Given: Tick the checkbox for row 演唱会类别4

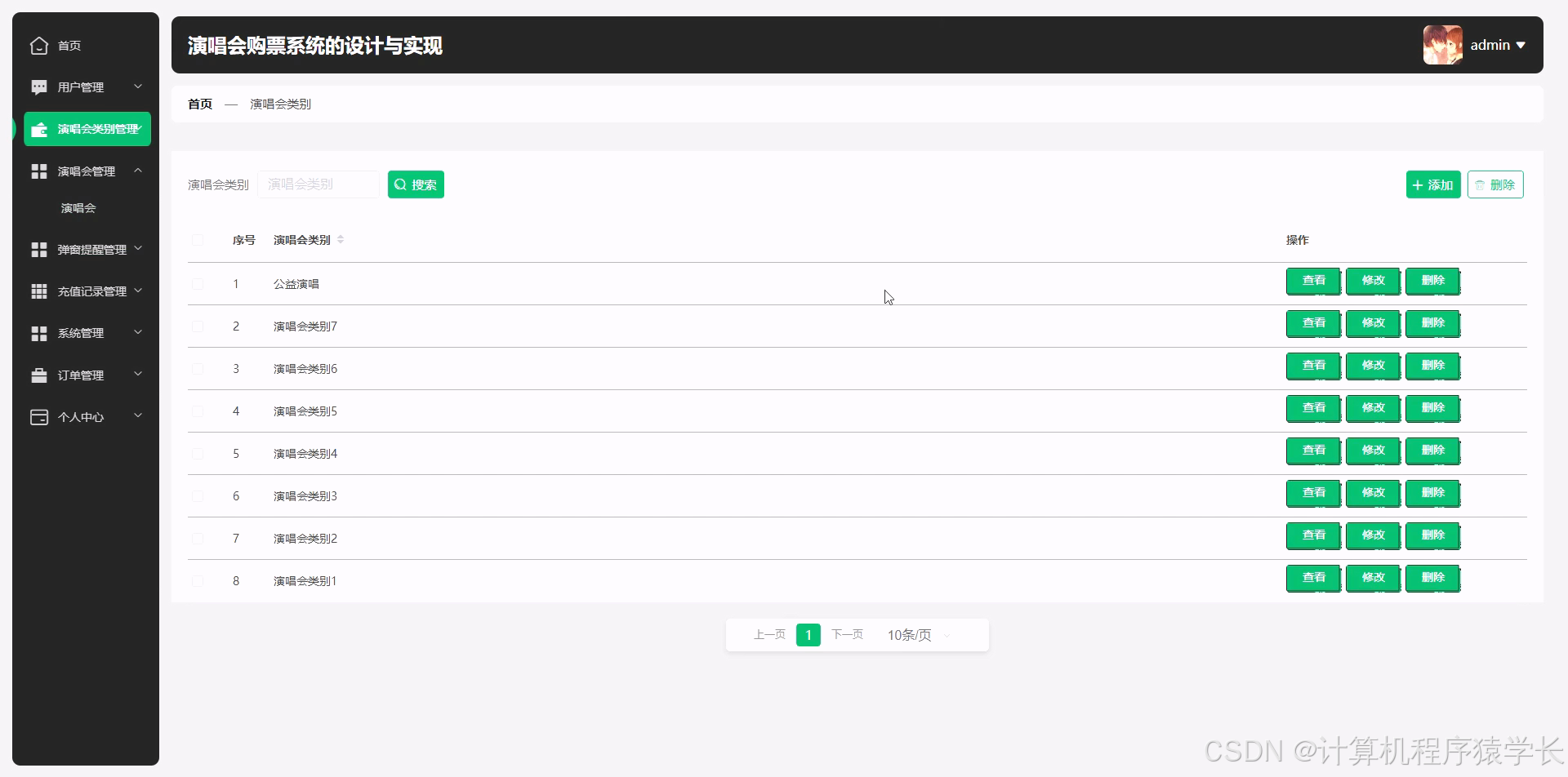Looking at the screenshot, I should click(x=198, y=454).
